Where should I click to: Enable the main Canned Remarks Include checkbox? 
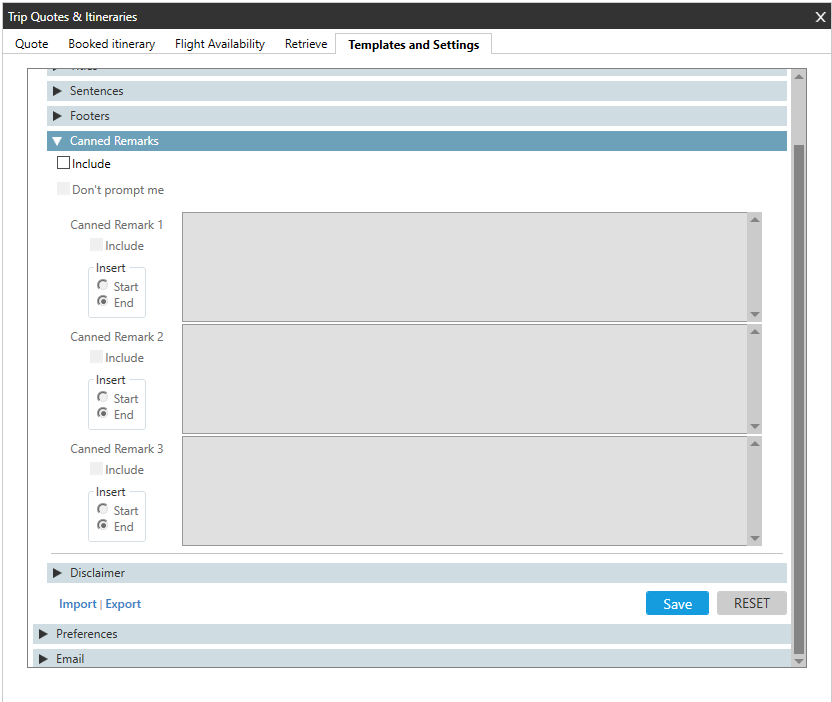[64, 163]
